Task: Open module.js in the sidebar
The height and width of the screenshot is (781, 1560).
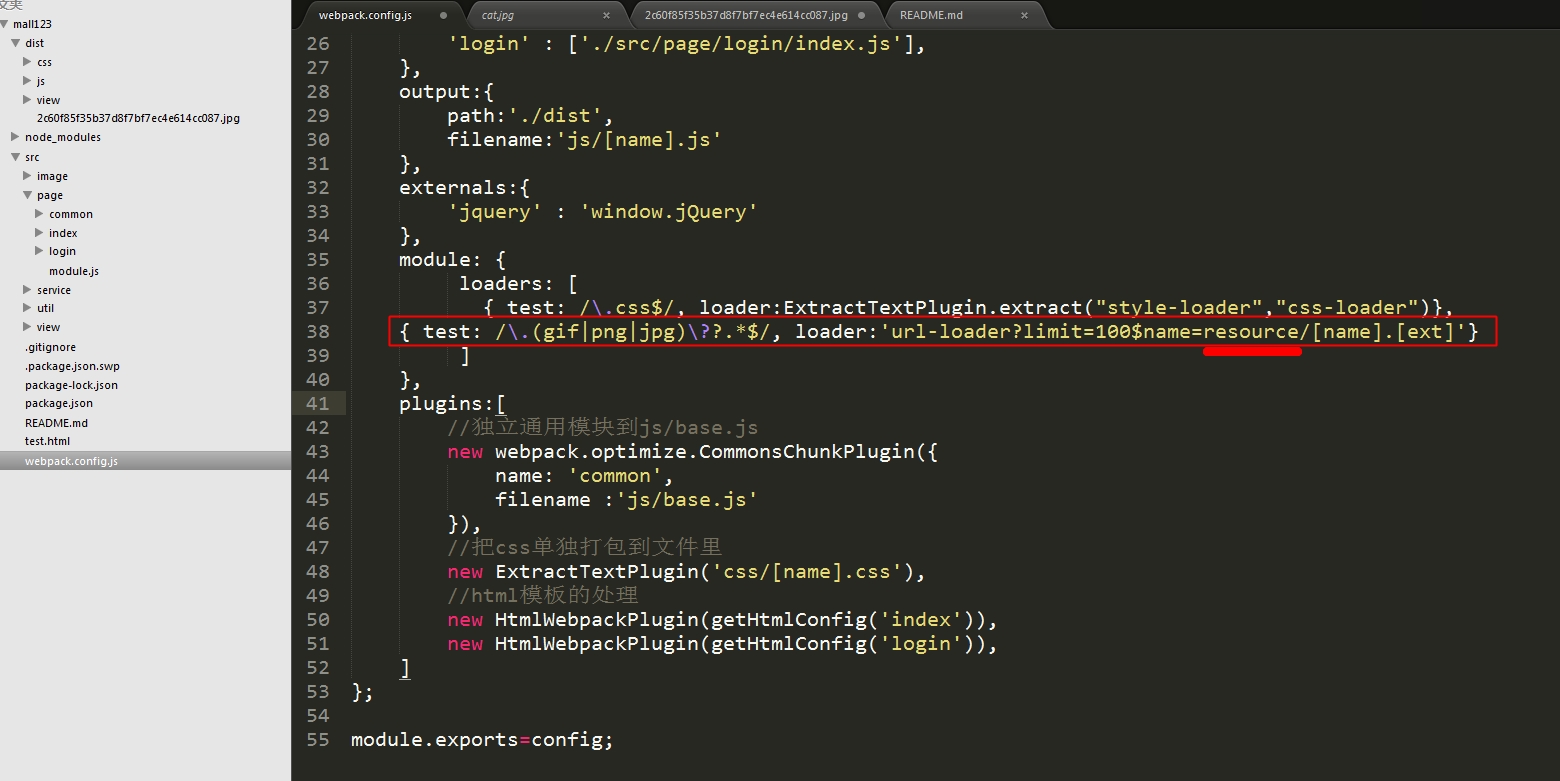Action: (x=74, y=271)
